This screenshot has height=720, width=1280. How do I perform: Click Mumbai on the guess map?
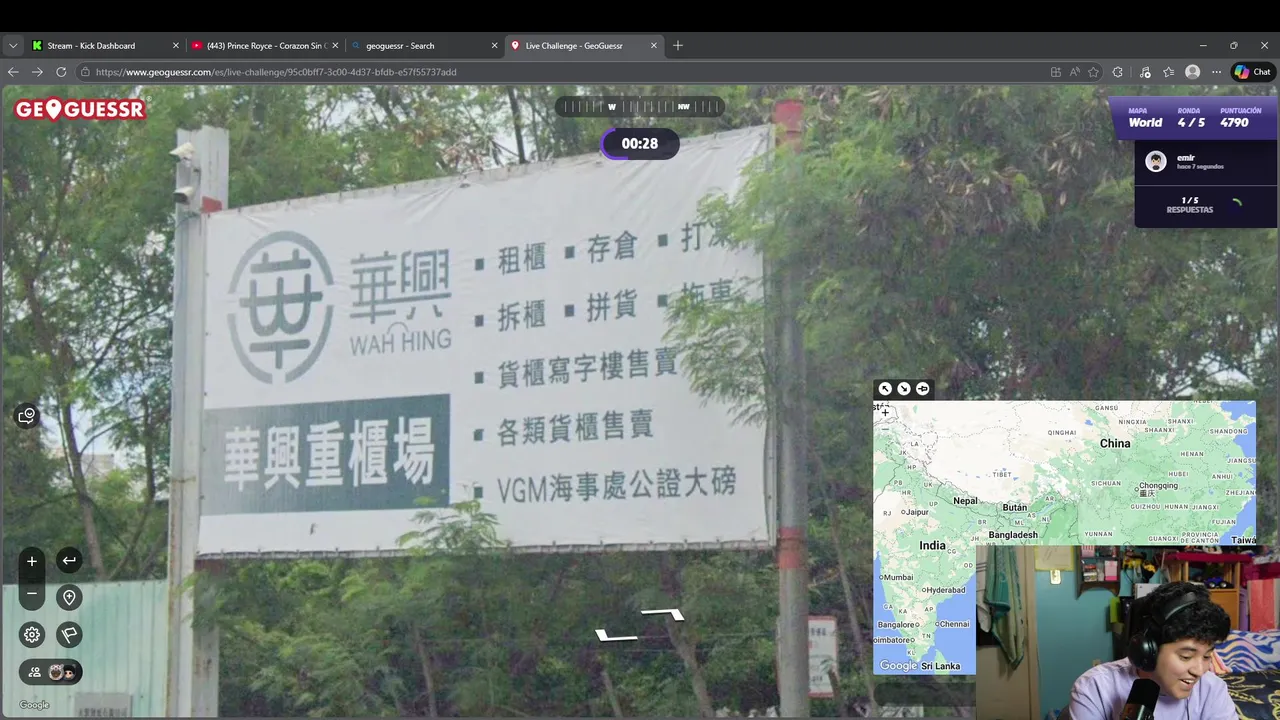[898, 577]
